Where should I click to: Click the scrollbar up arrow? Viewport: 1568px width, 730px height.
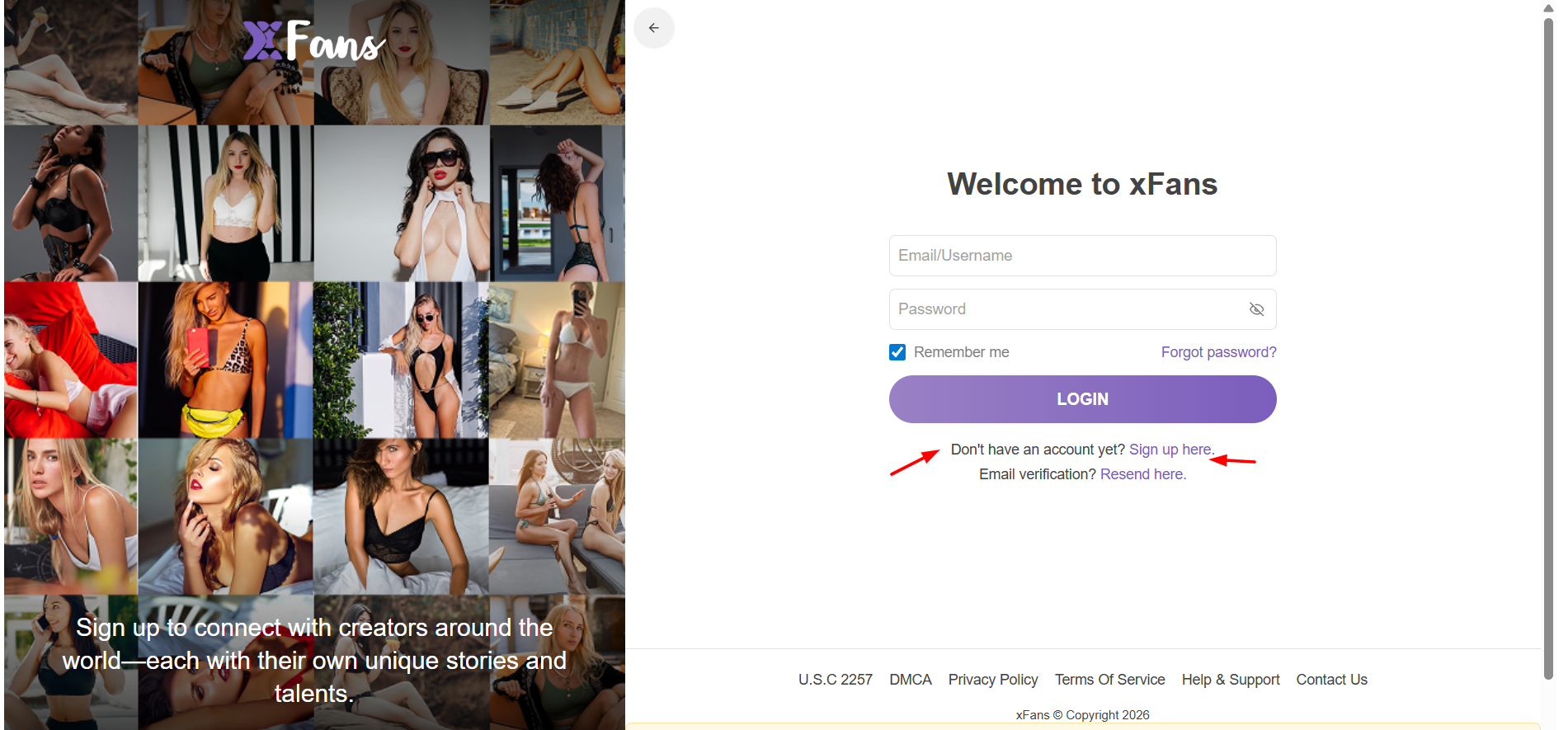click(x=1548, y=7)
